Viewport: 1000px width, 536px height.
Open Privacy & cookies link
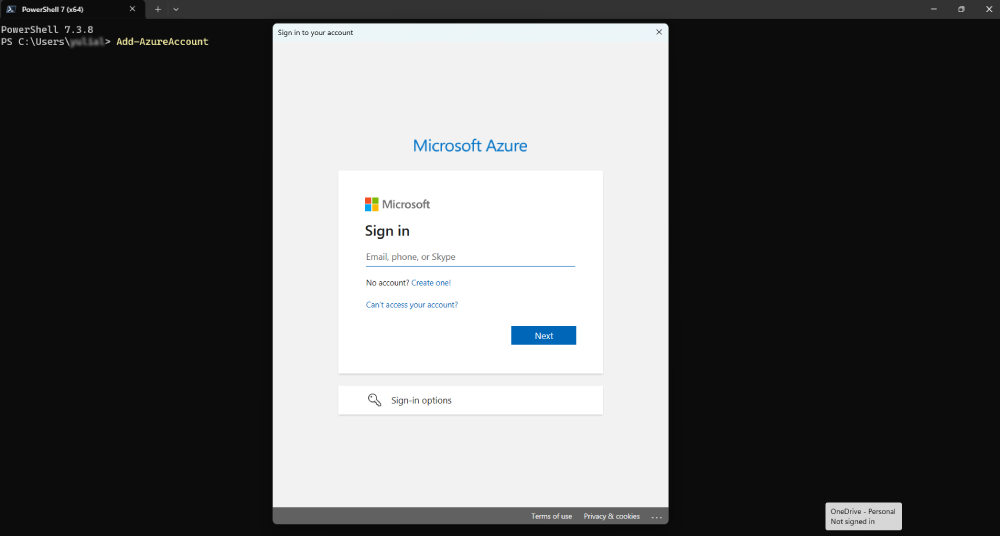[x=612, y=516]
